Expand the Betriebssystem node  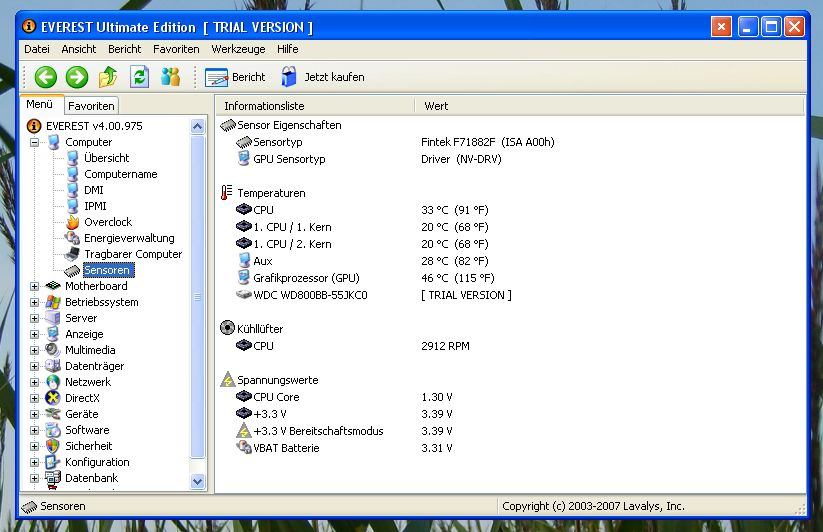(x=35, y=302)
